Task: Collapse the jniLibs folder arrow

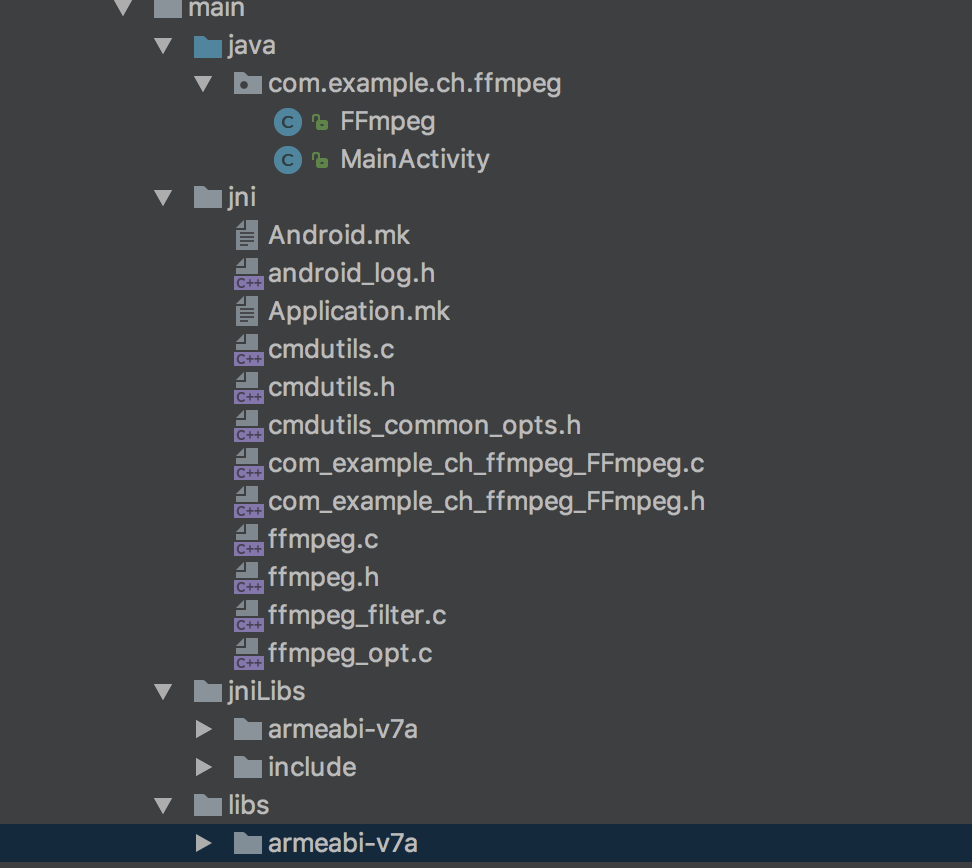Action: (164, 692)
